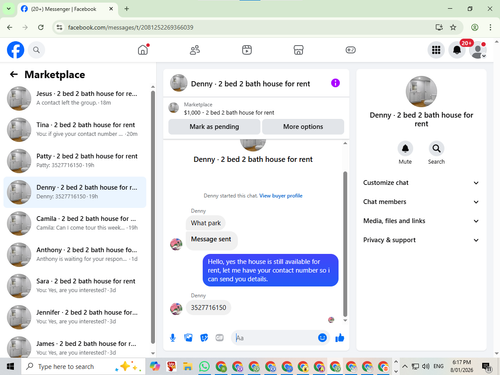
Task: Go to the Home feed icon
Action: [143, 50]
